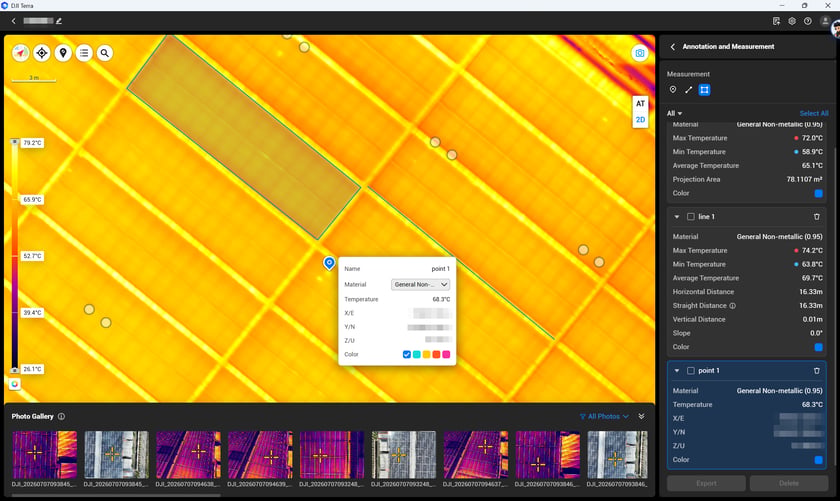Select the line measurement tool
Viewport: 840px width, 501px height.
point(688,89)
